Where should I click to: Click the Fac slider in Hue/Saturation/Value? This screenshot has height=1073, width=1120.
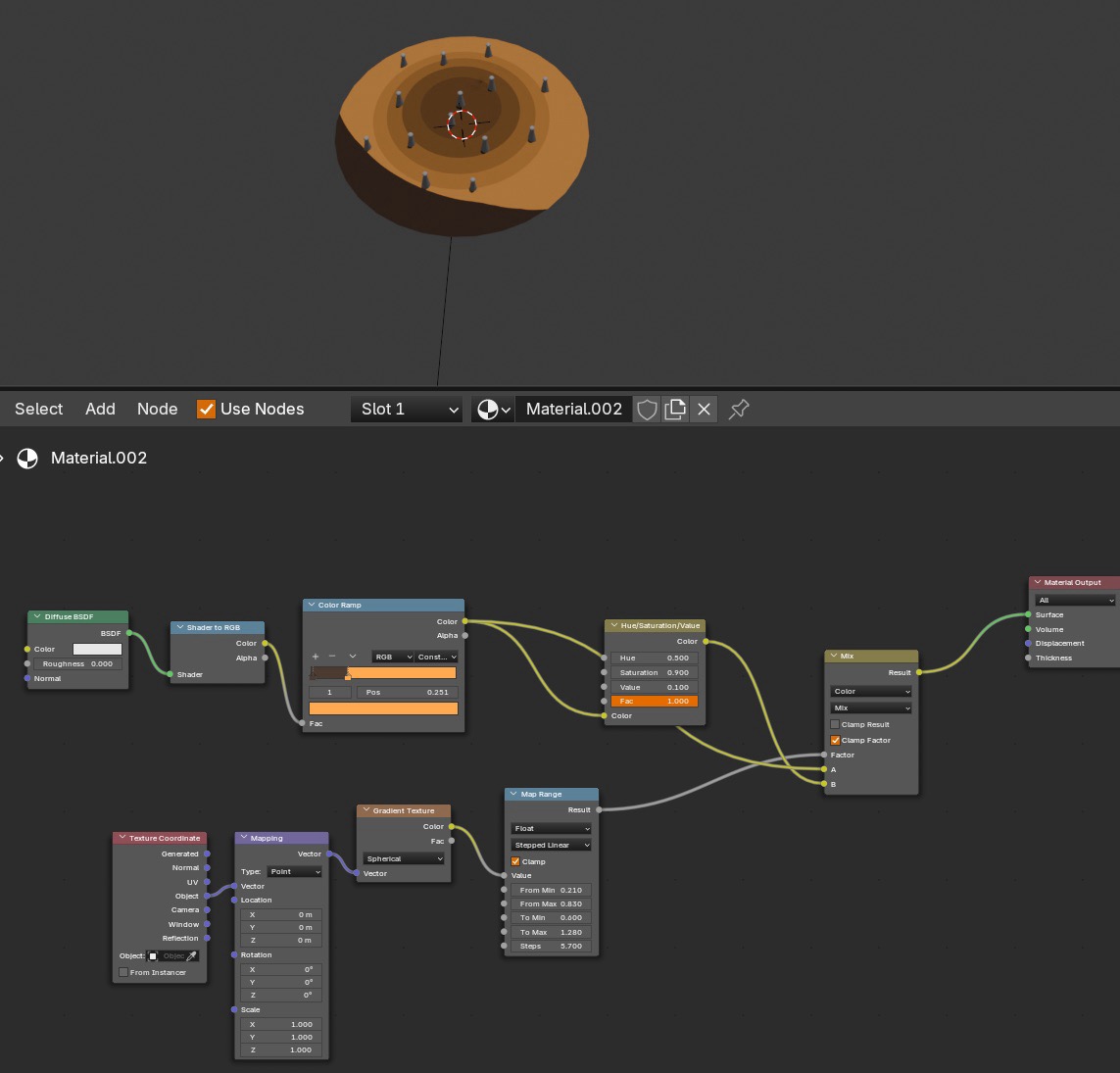[655, 702]
